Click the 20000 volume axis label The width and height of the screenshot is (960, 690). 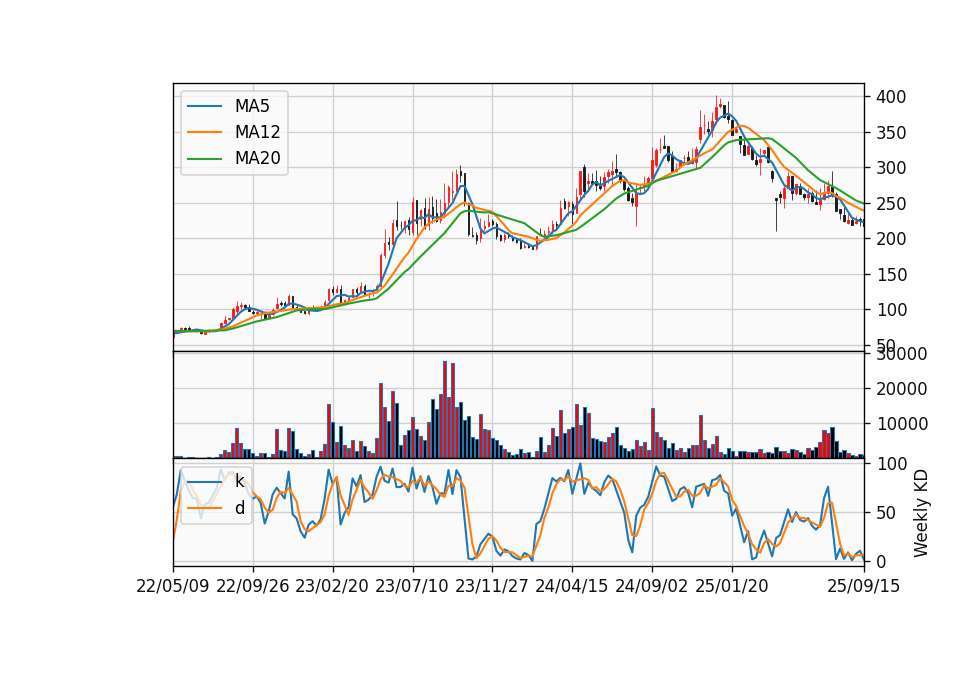[901, 389]
